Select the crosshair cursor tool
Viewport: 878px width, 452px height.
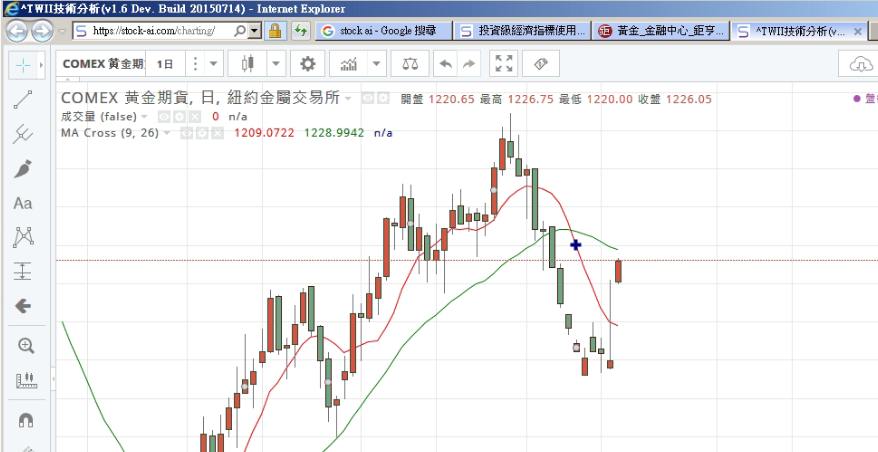click(x=22, y=66)
